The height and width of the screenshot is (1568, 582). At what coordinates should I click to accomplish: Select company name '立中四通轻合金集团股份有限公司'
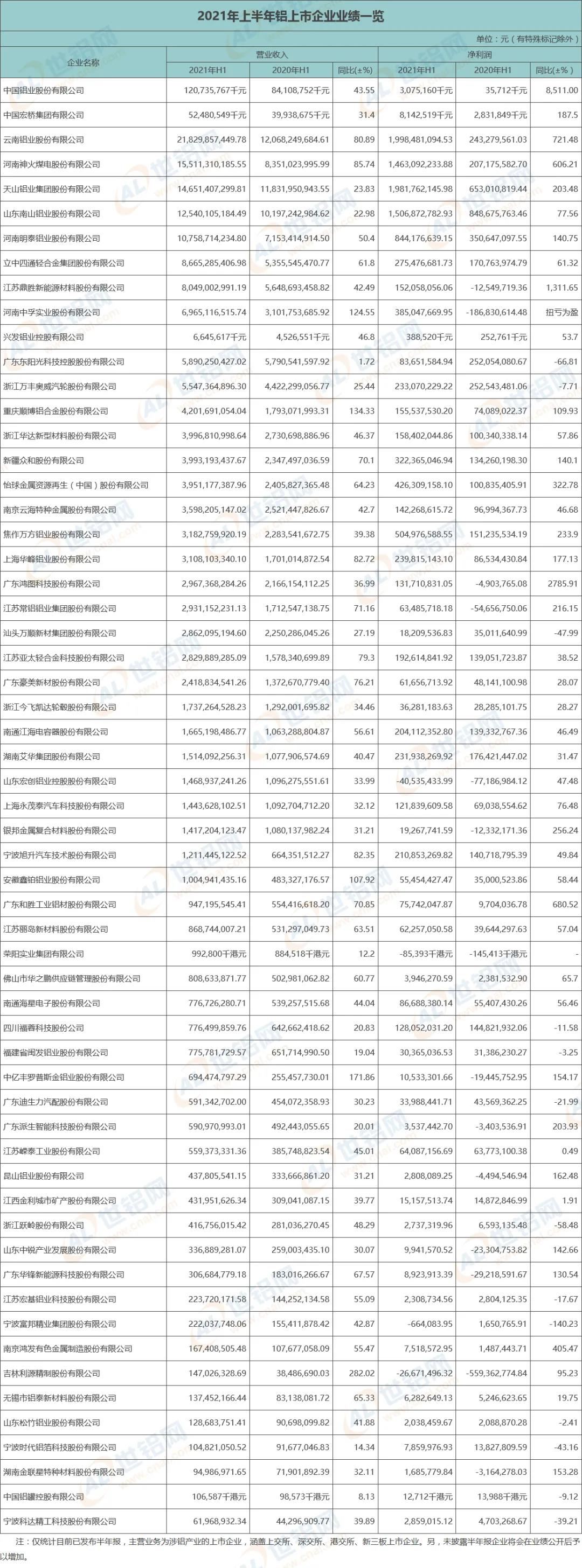point(64,263)
